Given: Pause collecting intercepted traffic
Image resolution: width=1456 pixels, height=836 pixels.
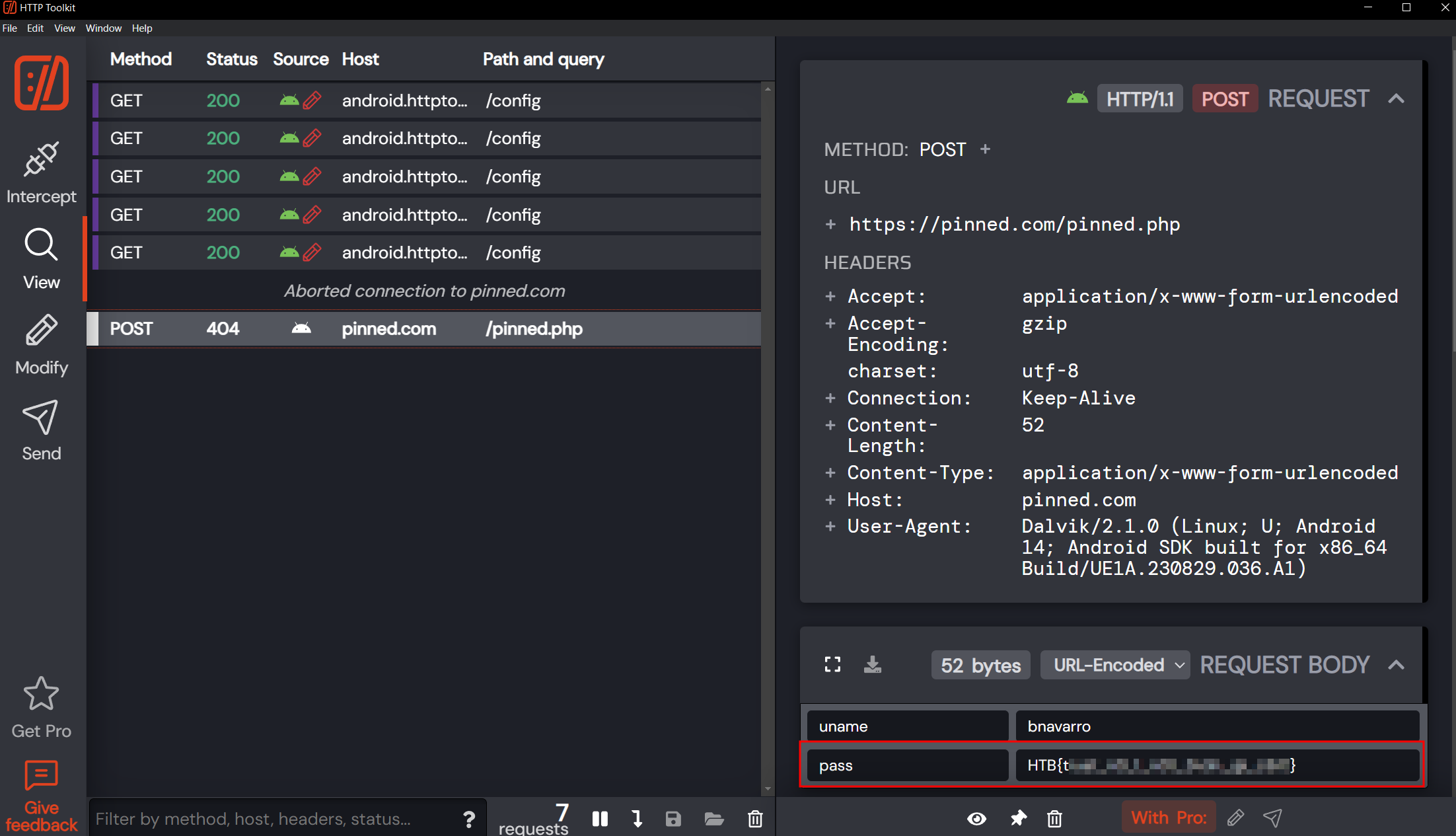Looking at the screenshot, I should [x=600, y=819].
